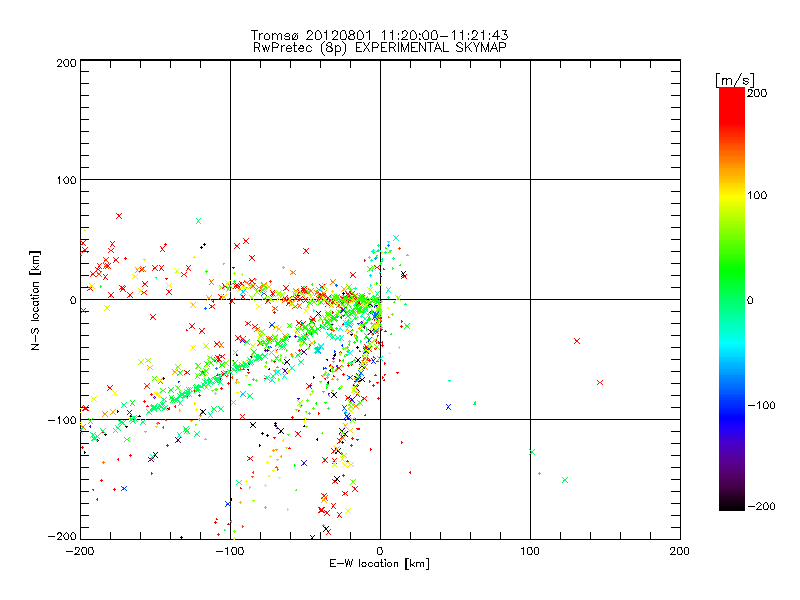Select the RwPretec EXPERIMENTAL SKYMAP subtitle
The width and height of the screenshot is (800, 600).
tap(379, 47)
